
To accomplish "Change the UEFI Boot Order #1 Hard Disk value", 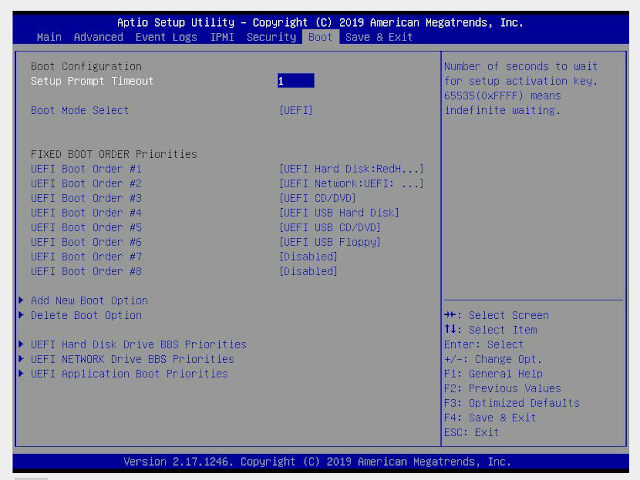I will coord(351,169).
